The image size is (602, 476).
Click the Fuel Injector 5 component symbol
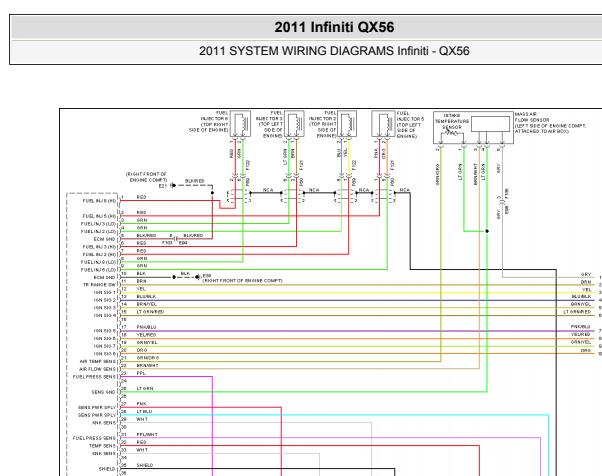[383, 124]
